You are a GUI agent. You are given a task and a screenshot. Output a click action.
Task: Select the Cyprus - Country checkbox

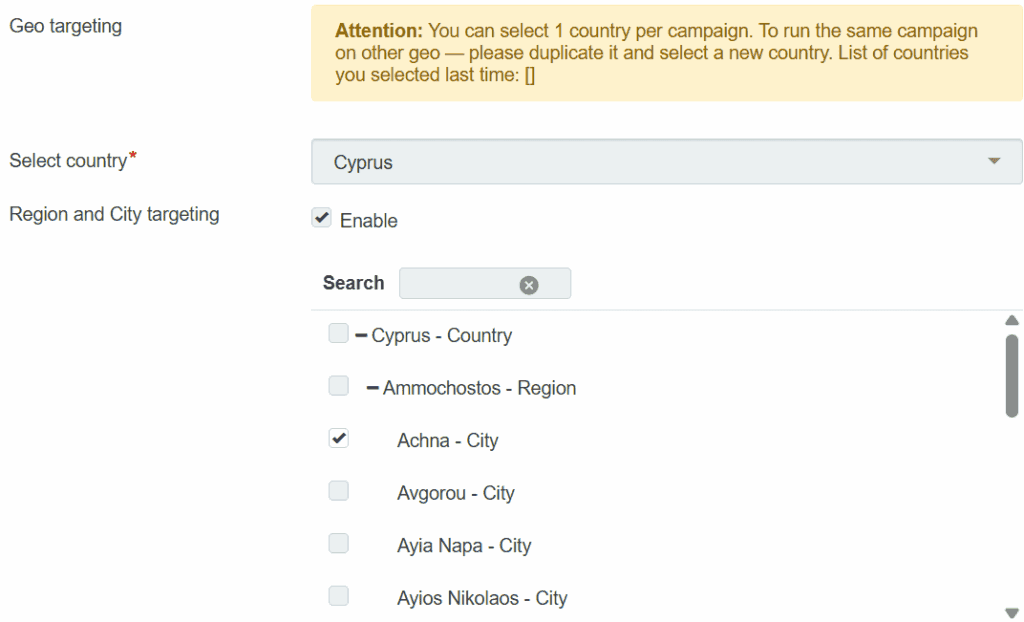339,334
